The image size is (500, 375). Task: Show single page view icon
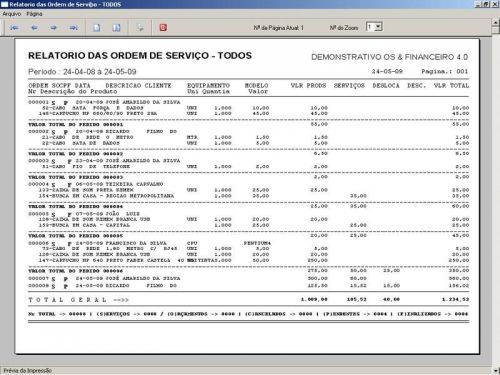click(97, 28)
